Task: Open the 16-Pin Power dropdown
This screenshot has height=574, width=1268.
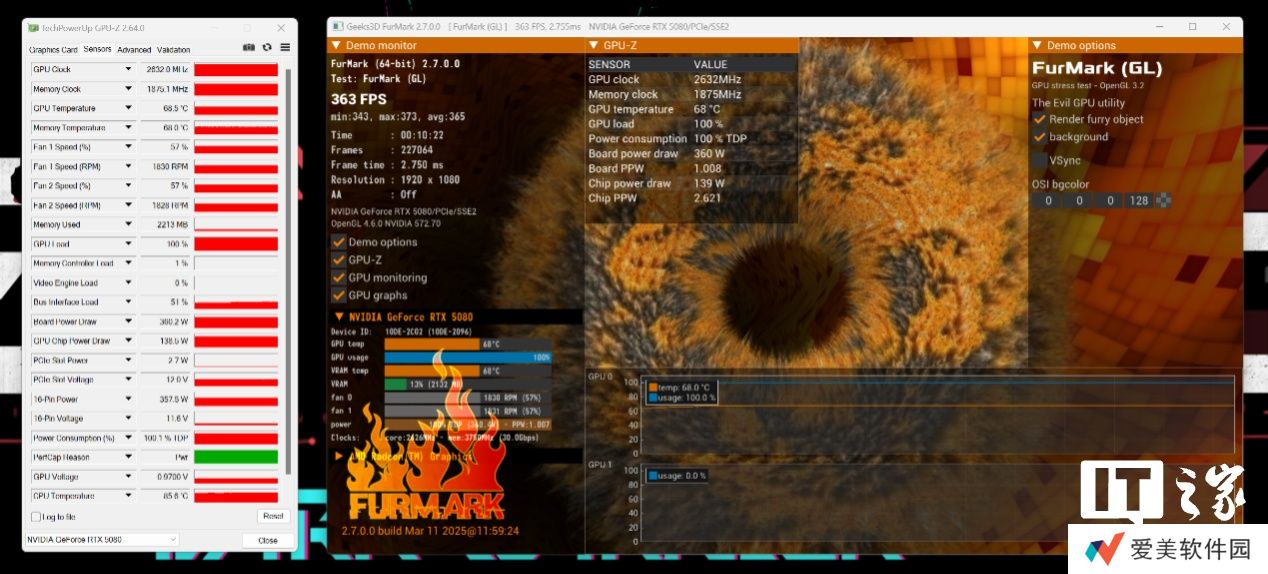Action: point(128,399)
